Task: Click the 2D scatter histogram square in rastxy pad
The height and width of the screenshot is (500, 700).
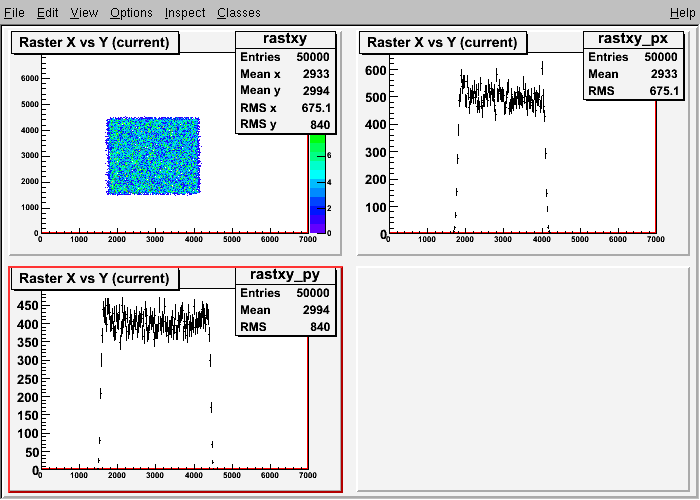Action: (153, 156)
